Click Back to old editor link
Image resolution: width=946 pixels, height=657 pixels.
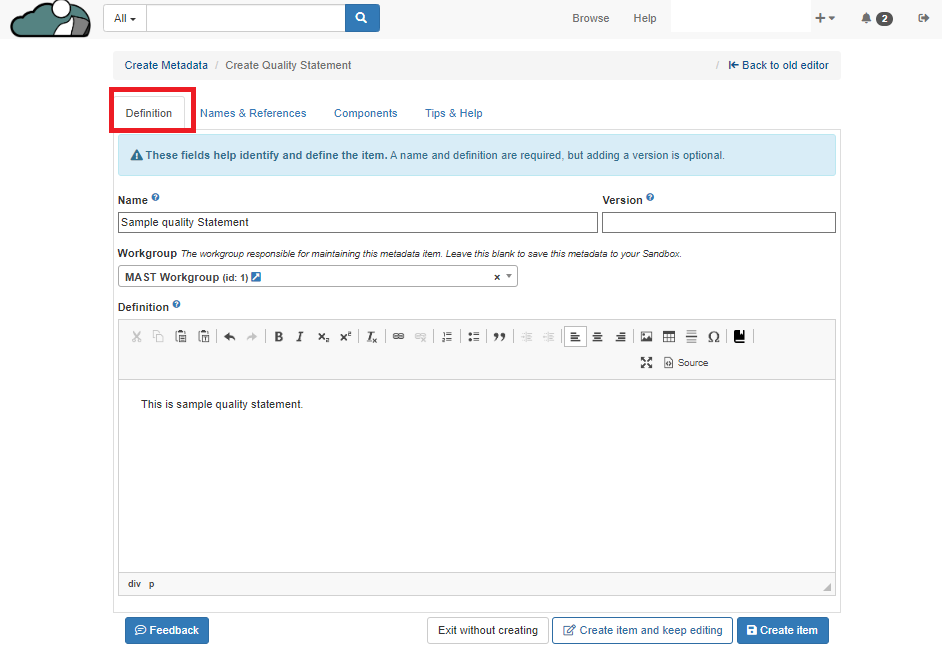point(778,65)
